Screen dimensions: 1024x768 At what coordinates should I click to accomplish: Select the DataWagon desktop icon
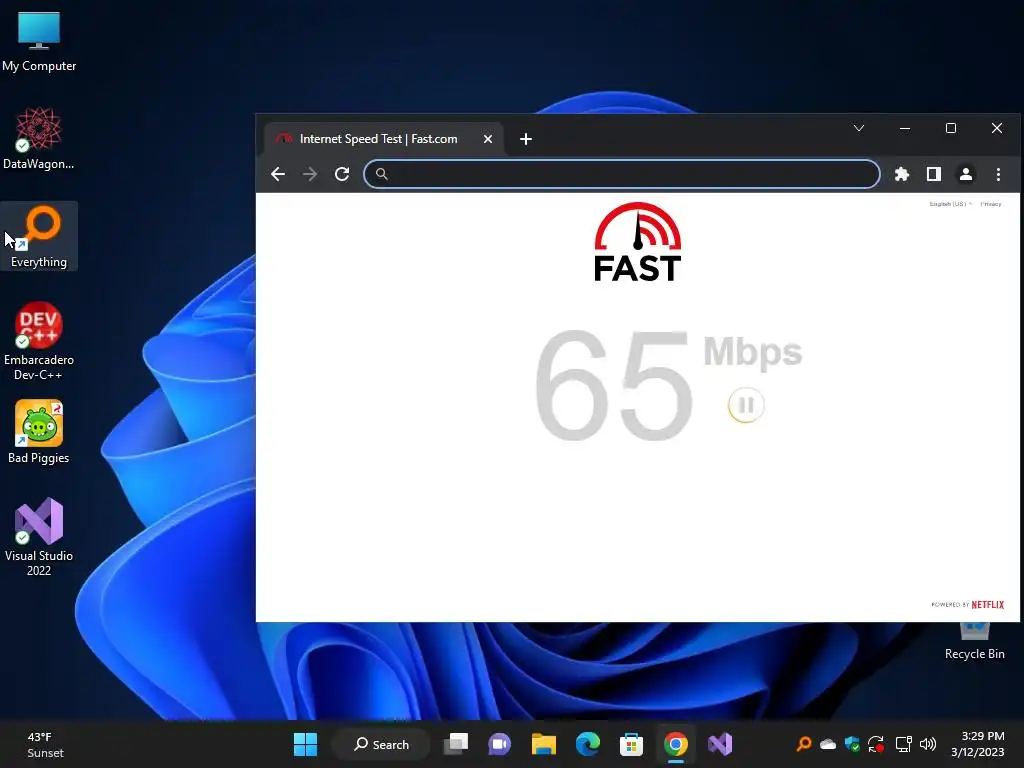click(x=39, y=138)
